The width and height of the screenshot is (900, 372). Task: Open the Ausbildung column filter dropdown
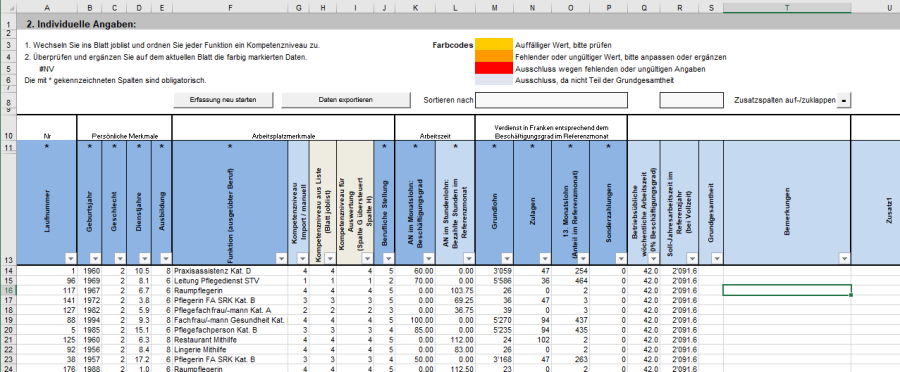(165, 258)
